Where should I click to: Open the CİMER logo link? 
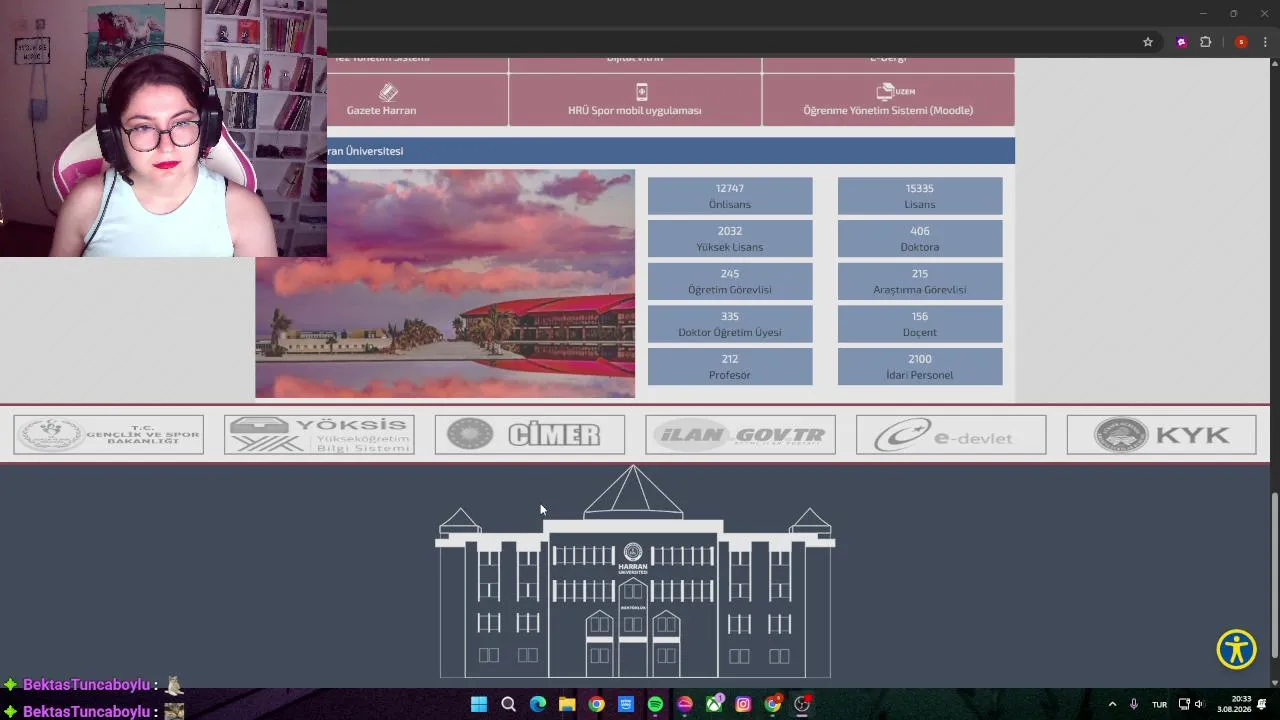point(530,435)
